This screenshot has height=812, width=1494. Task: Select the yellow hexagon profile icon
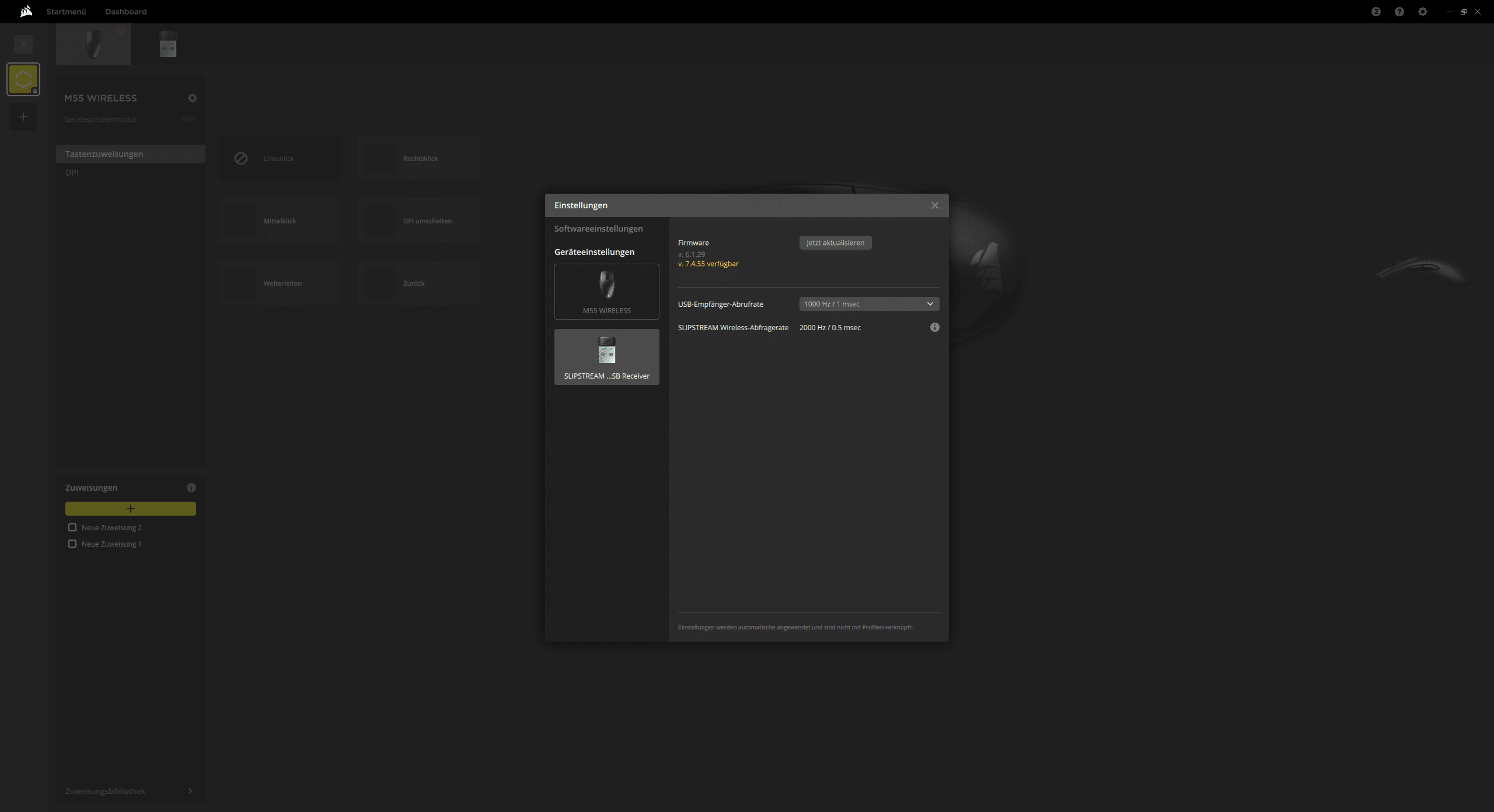(x=23, y=79)
